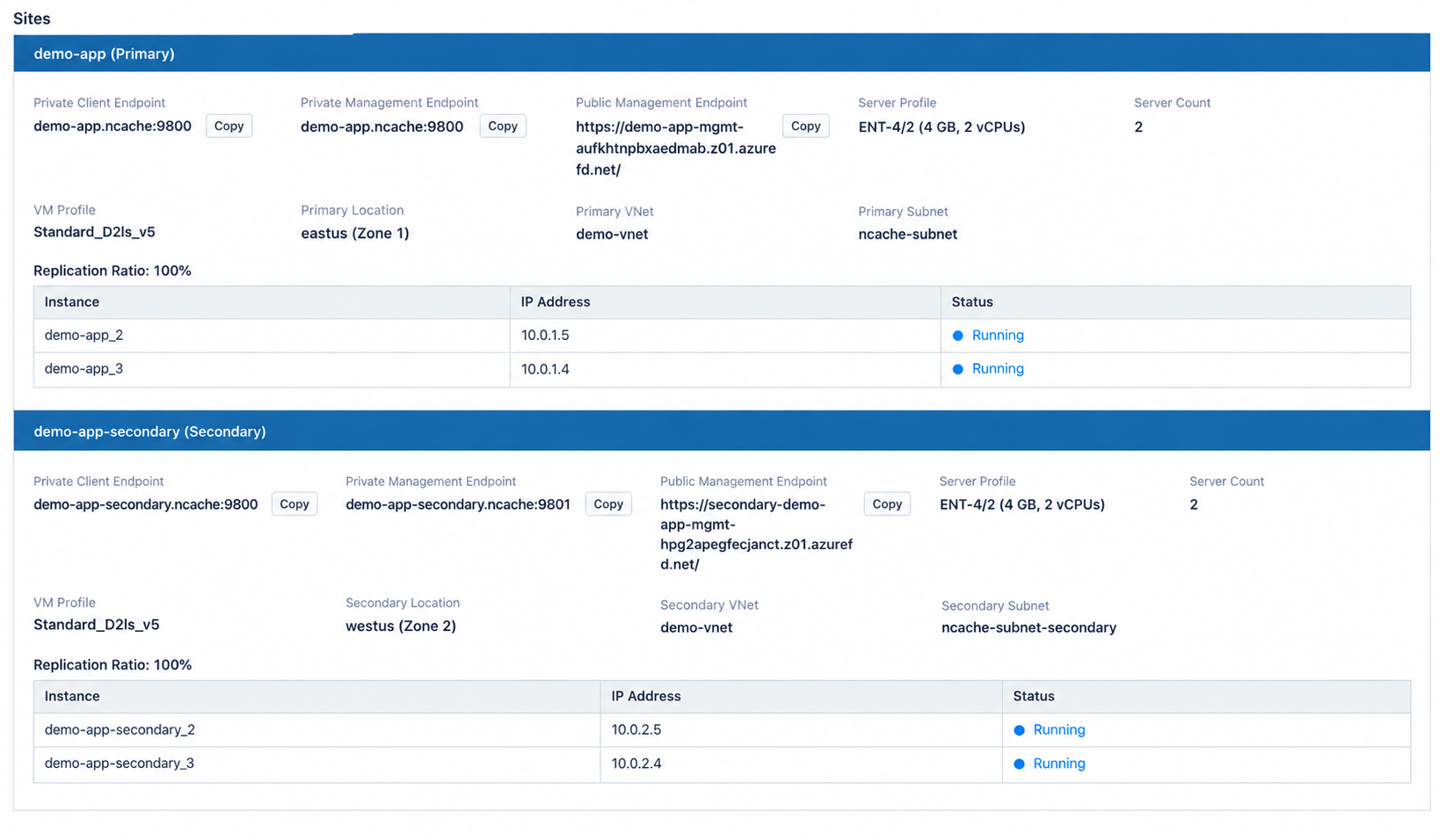Viewport: 1446px width, 840px height.
Task: Click the IP address 10.0.2.5
Action: [636, 729]
